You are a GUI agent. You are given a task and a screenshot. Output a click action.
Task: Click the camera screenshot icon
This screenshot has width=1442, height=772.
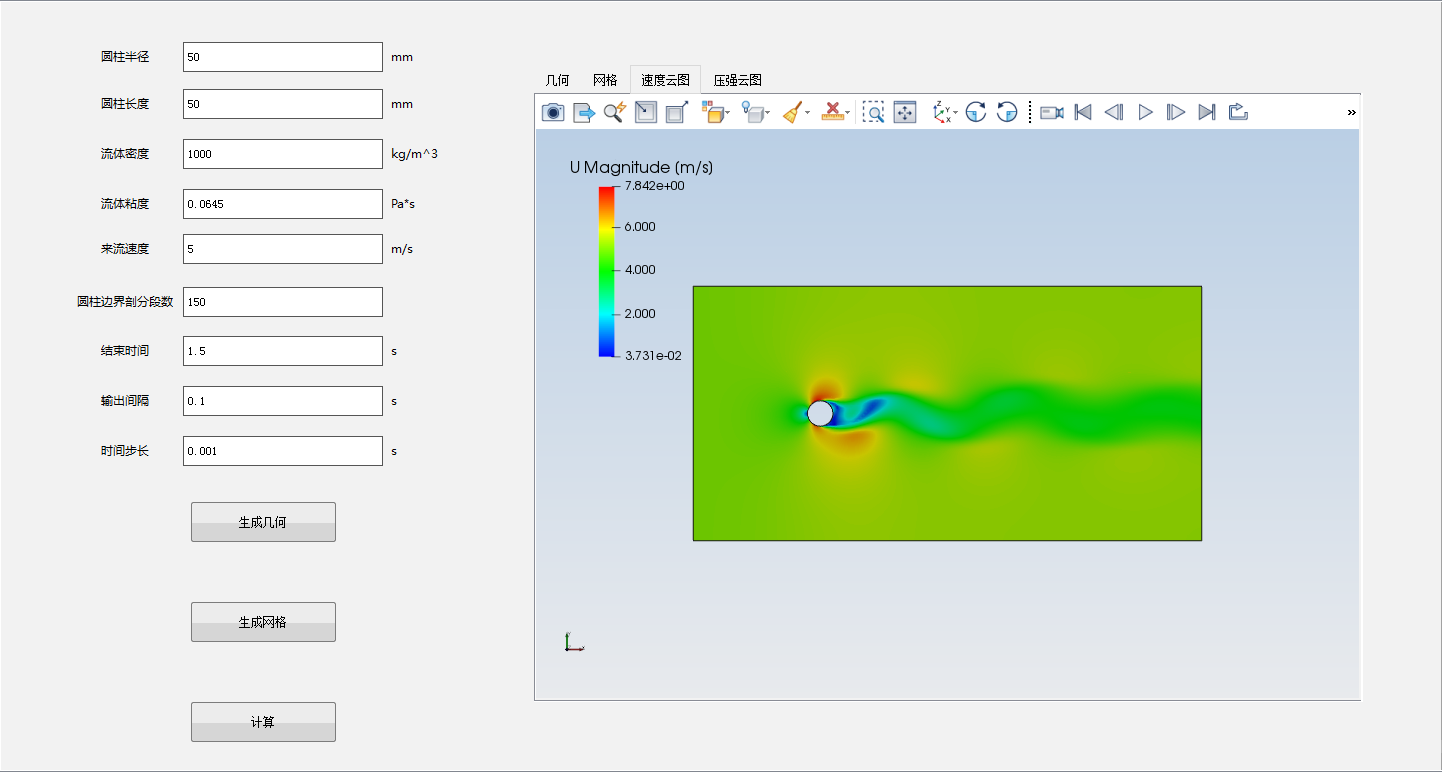(x=553, y=112)
